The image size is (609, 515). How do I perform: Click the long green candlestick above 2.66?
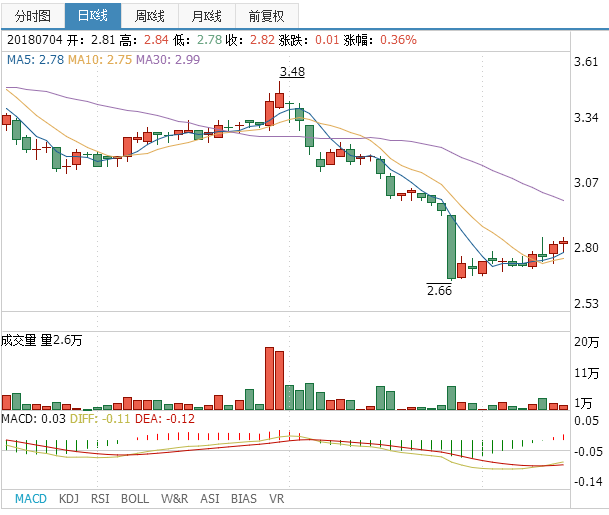coord(451,247)
